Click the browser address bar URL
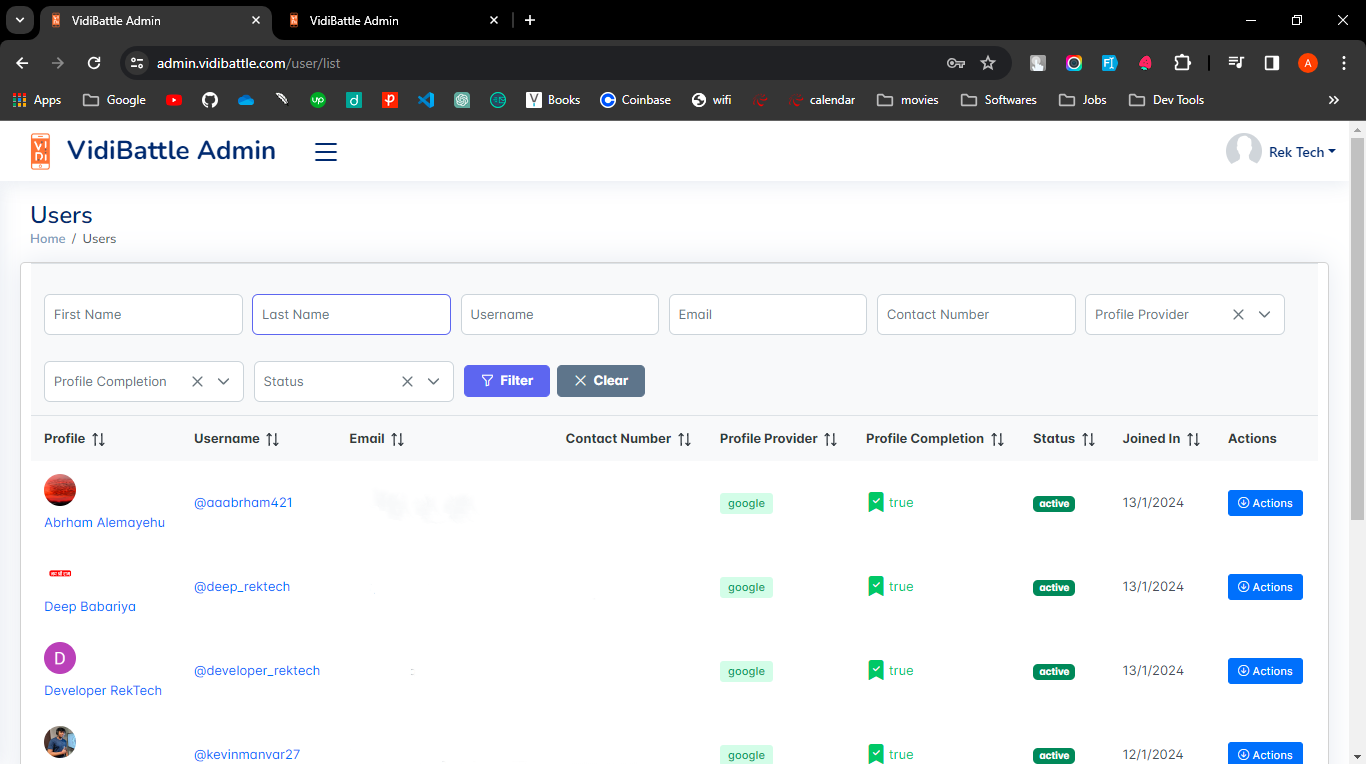This screenshot has width=1366, height=764. pyautogui.click(x=249, y=63)
